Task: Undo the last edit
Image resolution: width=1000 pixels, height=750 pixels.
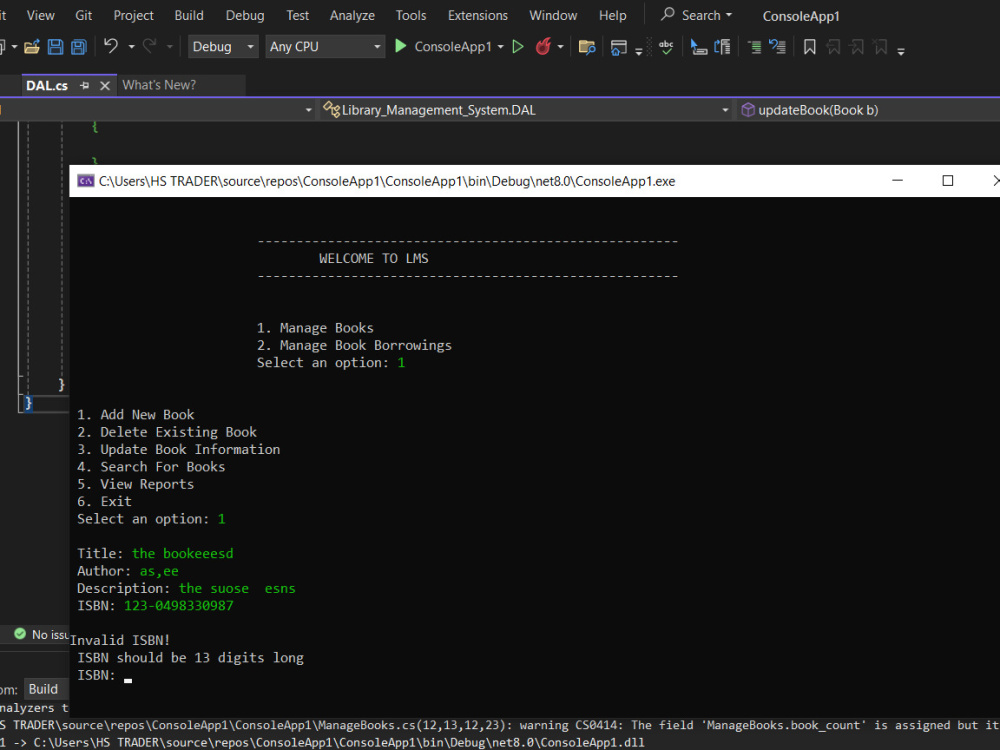Action: (x=110, y=46)
